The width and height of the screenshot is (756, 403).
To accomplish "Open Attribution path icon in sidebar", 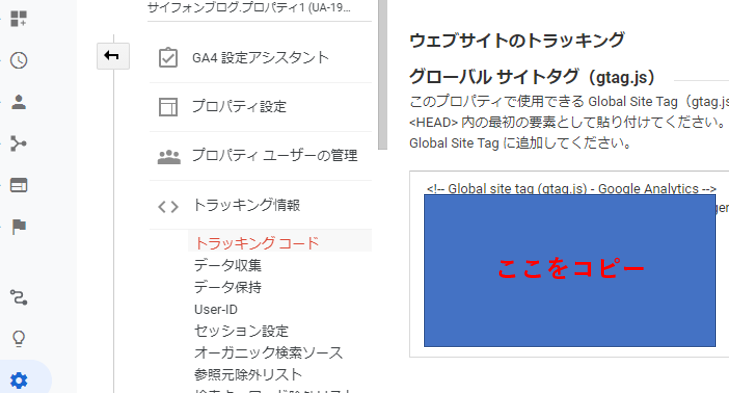I will click(x=18, y=296).
